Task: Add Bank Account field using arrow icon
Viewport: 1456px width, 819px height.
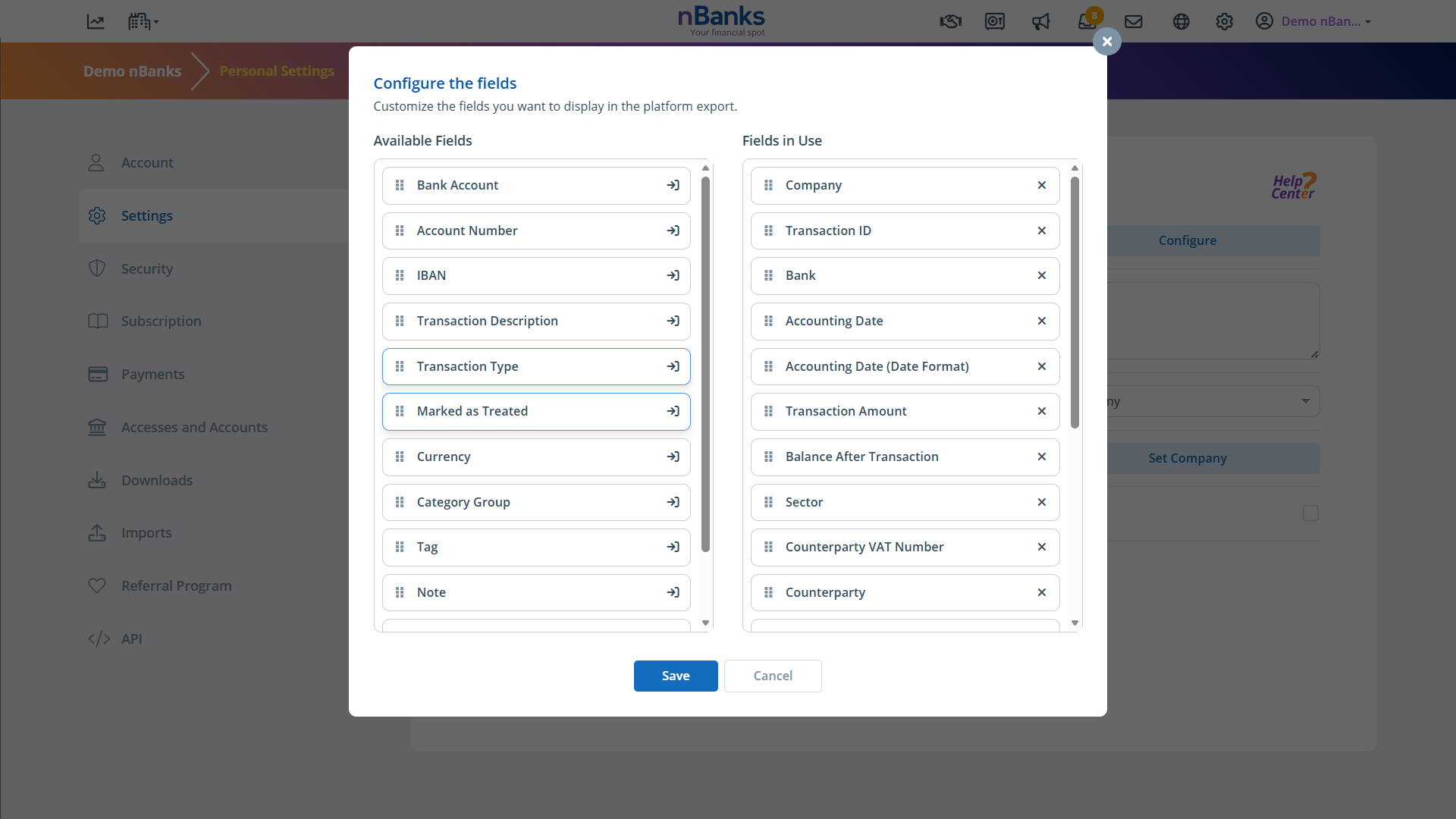Action: 673,186
